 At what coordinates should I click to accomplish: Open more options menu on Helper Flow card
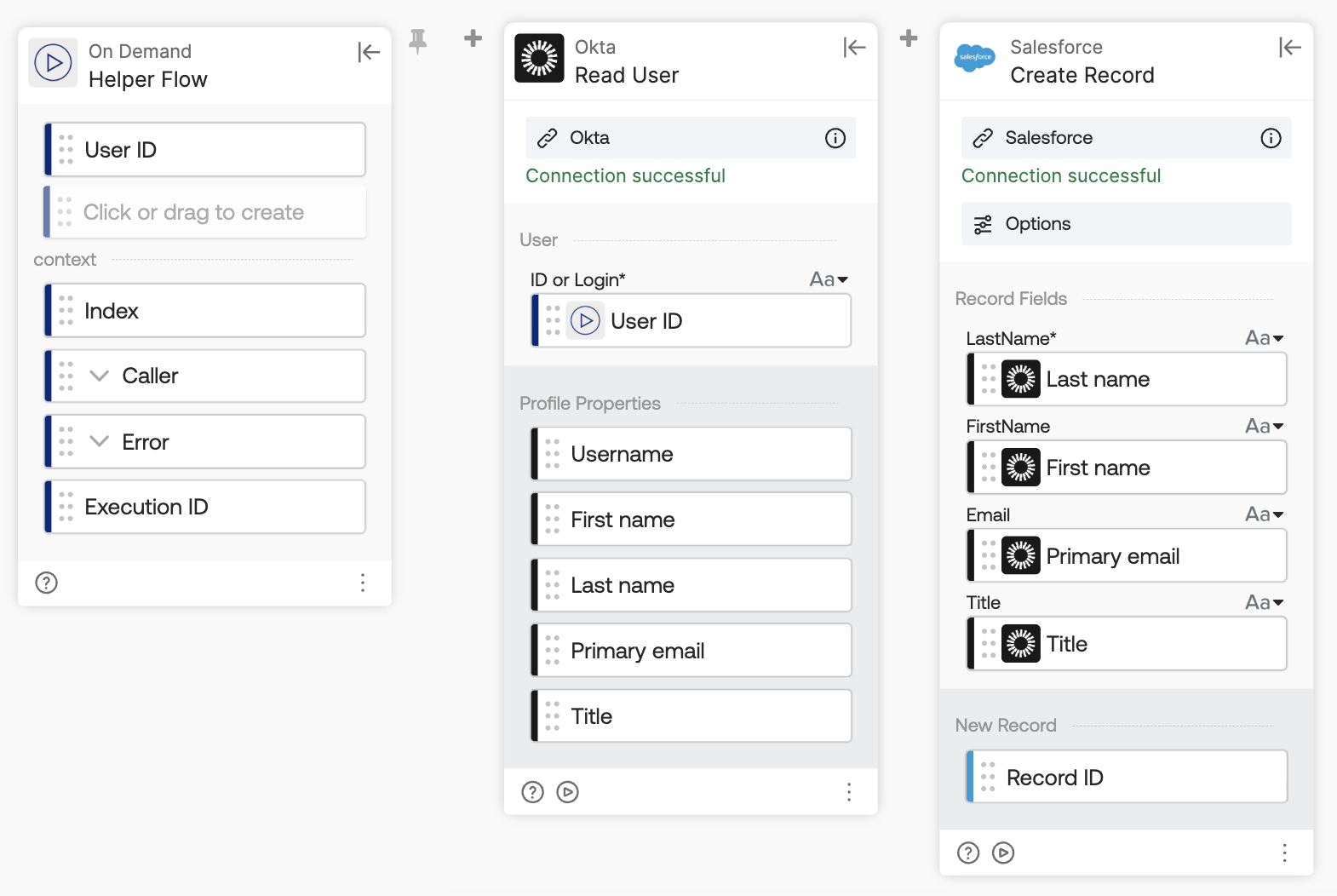point(363,583)
